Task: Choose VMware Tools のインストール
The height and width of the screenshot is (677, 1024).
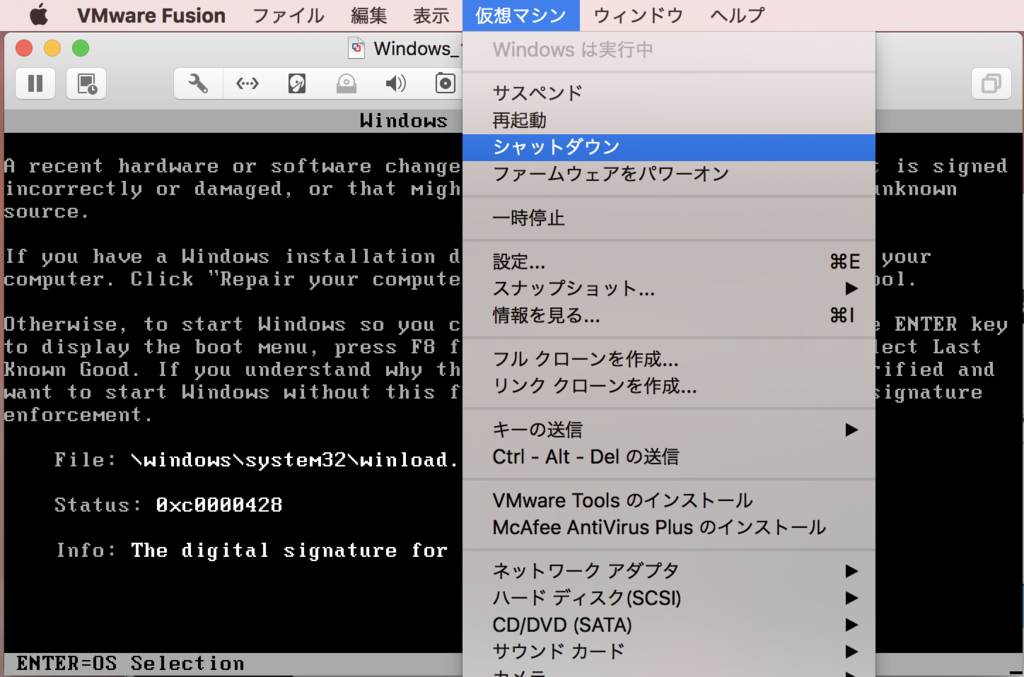Action: coord(669,500)
